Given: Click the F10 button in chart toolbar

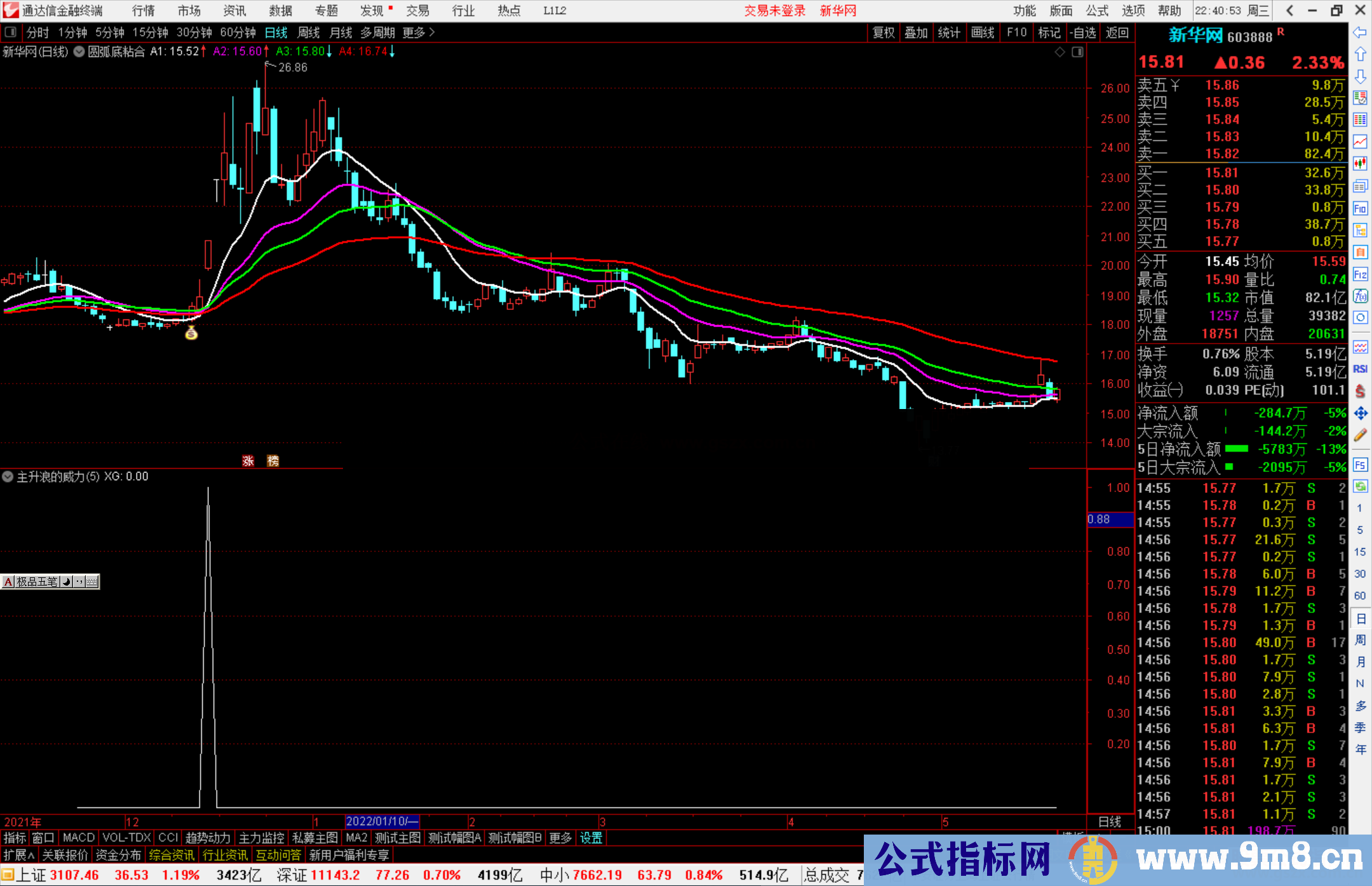Looking at the screenshot, I should pyautogui.click(x=1016, y=32).
